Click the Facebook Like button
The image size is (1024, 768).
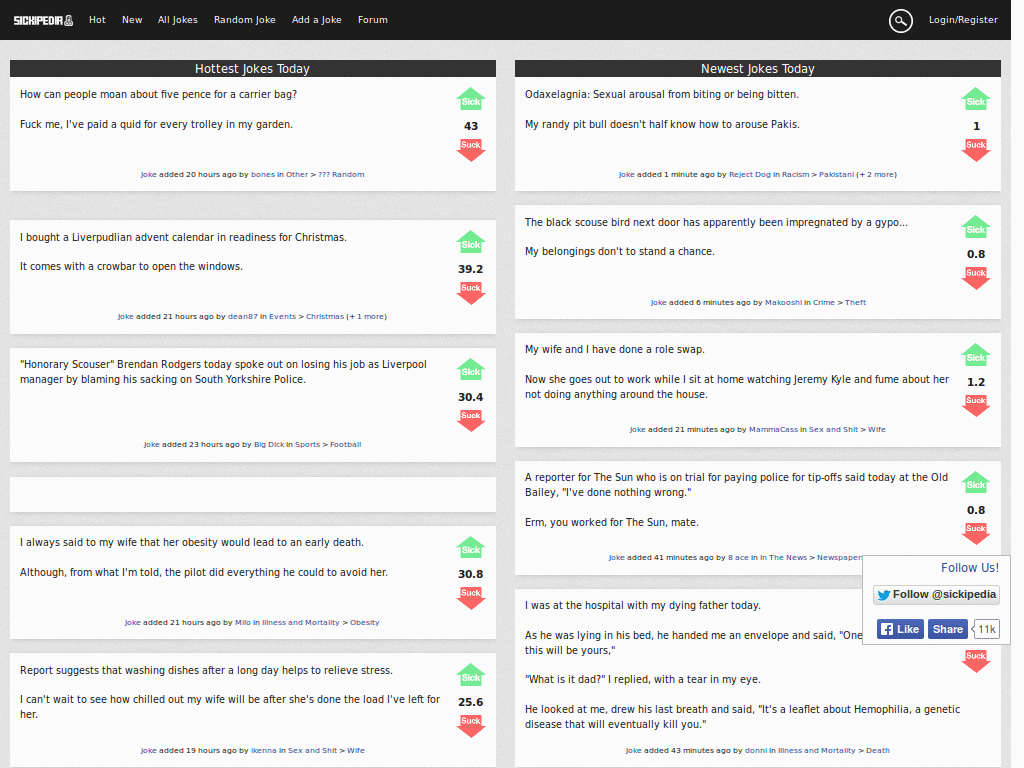(x=900, y=630)
